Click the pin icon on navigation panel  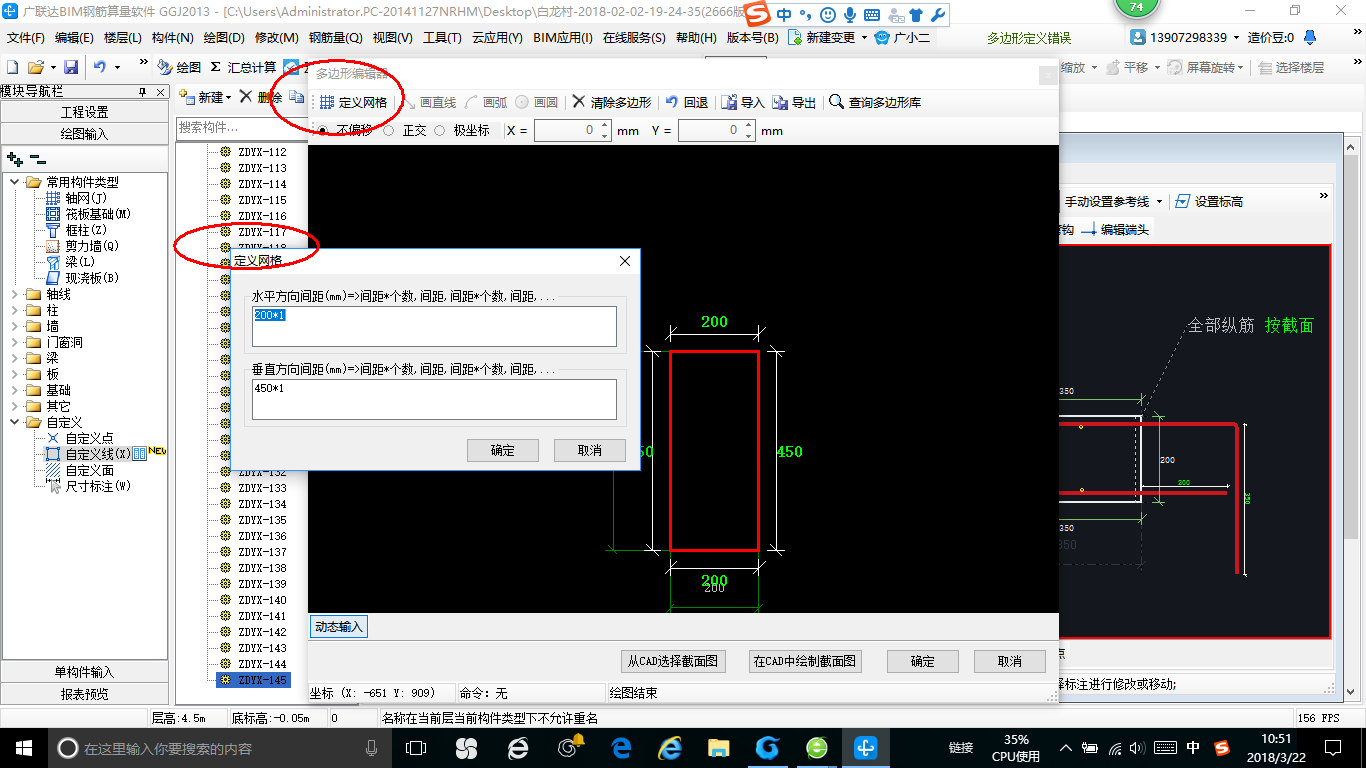142,91
